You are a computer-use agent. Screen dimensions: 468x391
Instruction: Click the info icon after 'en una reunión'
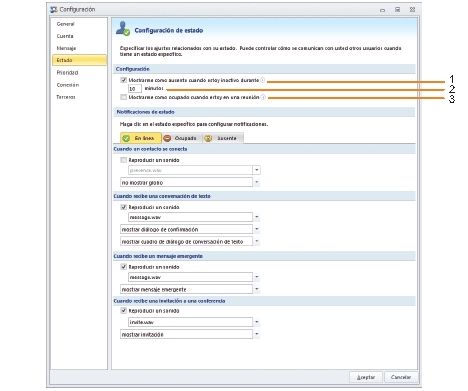tap(263, 97)
